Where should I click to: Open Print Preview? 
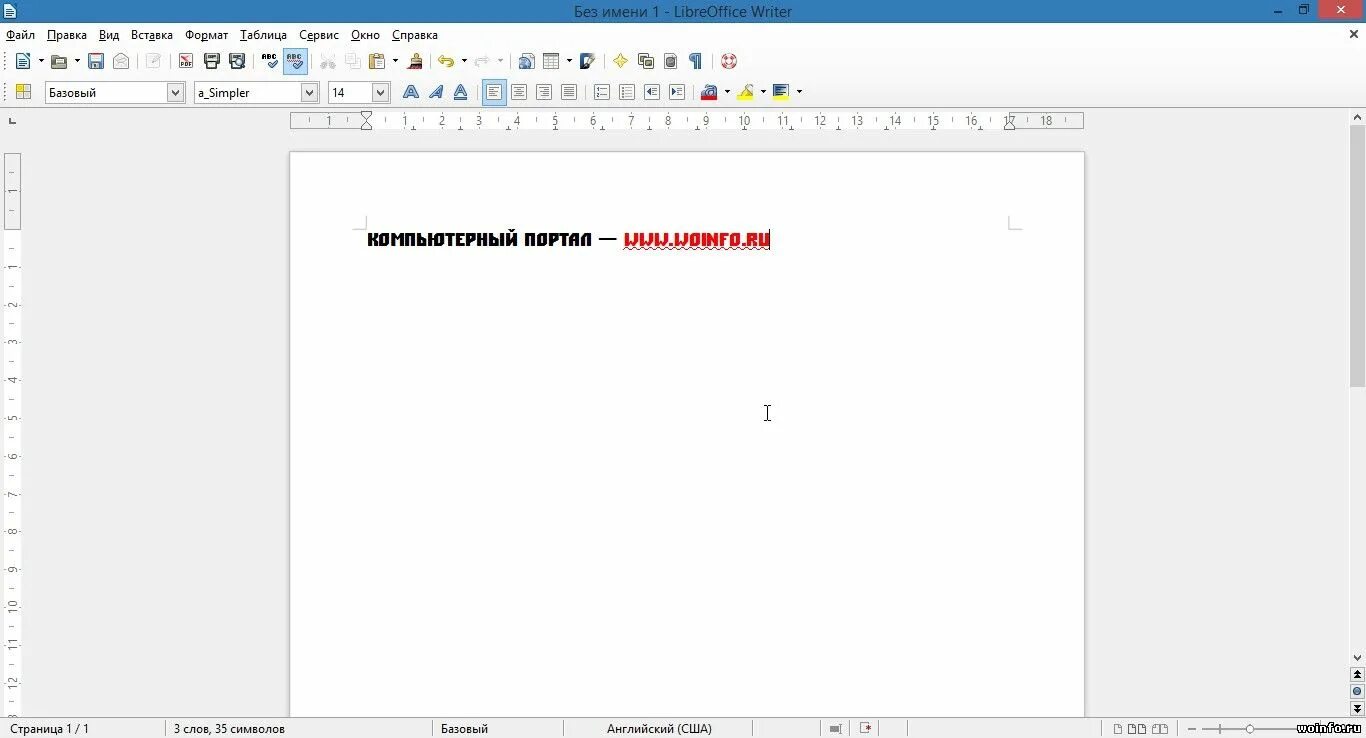click(237, 61)
